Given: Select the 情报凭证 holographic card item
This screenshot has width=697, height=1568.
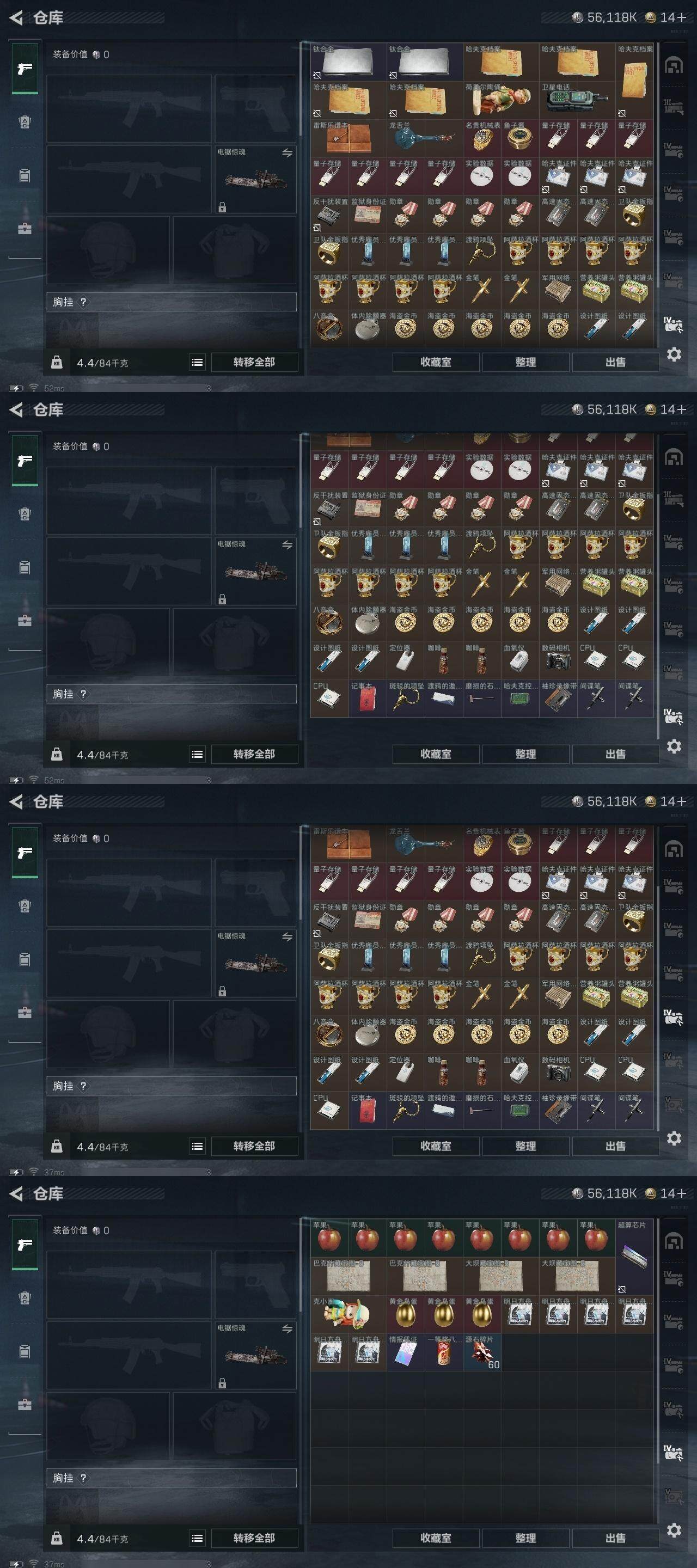Looking at the screenshot, I should 406,1352.
